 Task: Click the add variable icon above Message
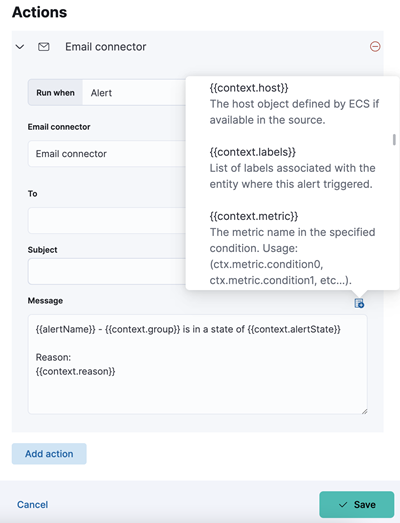point(359,303)
